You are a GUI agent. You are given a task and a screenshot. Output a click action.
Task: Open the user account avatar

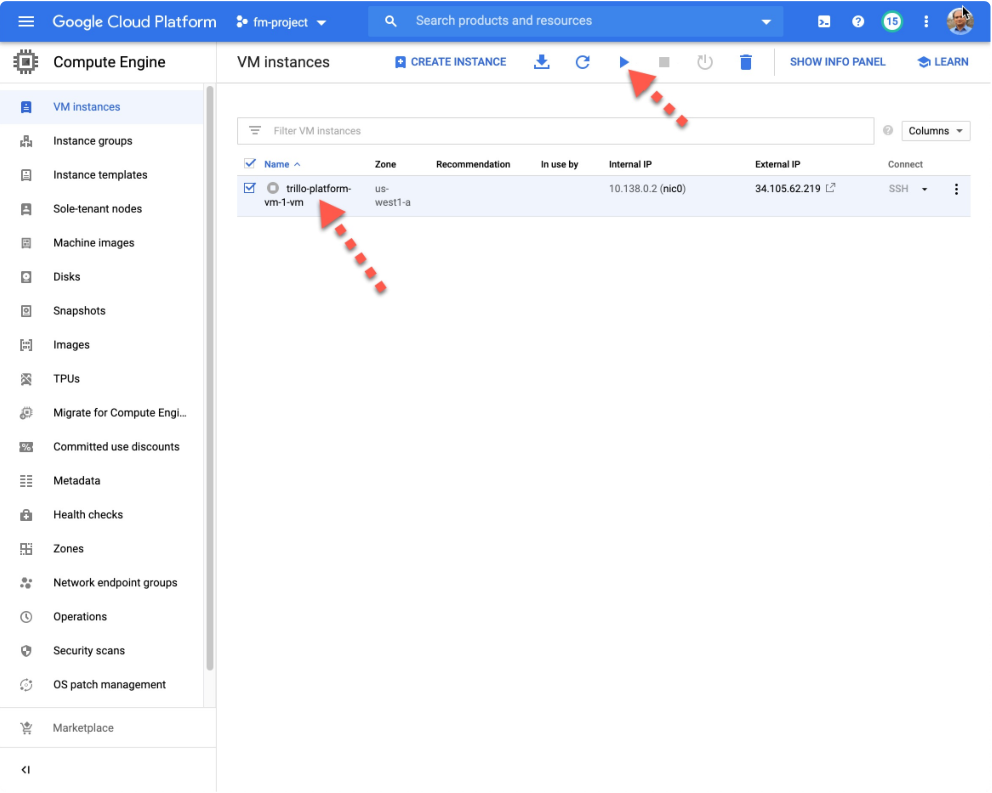coord(960,22)
